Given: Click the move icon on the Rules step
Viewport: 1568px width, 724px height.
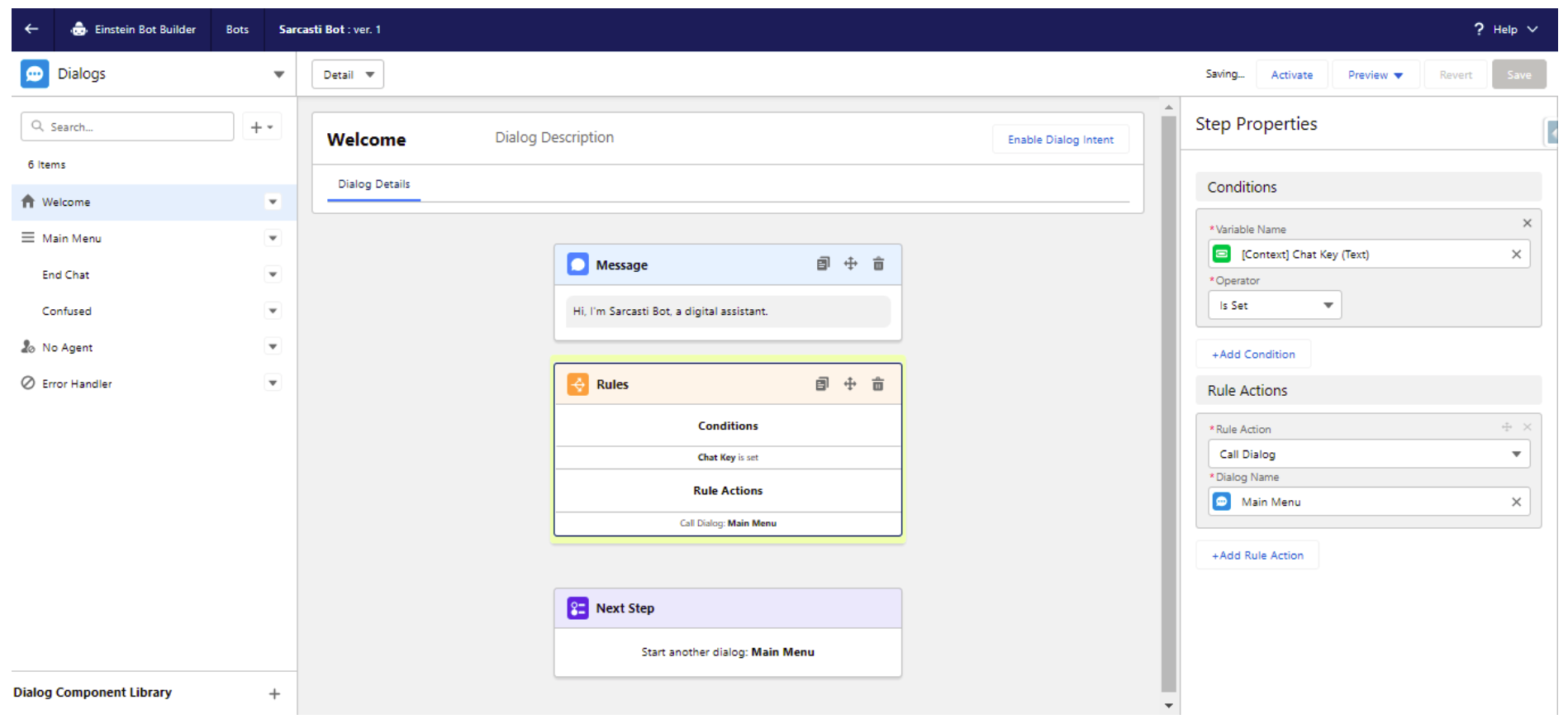Looking at the screenshot, I should [x=850, y=384].
